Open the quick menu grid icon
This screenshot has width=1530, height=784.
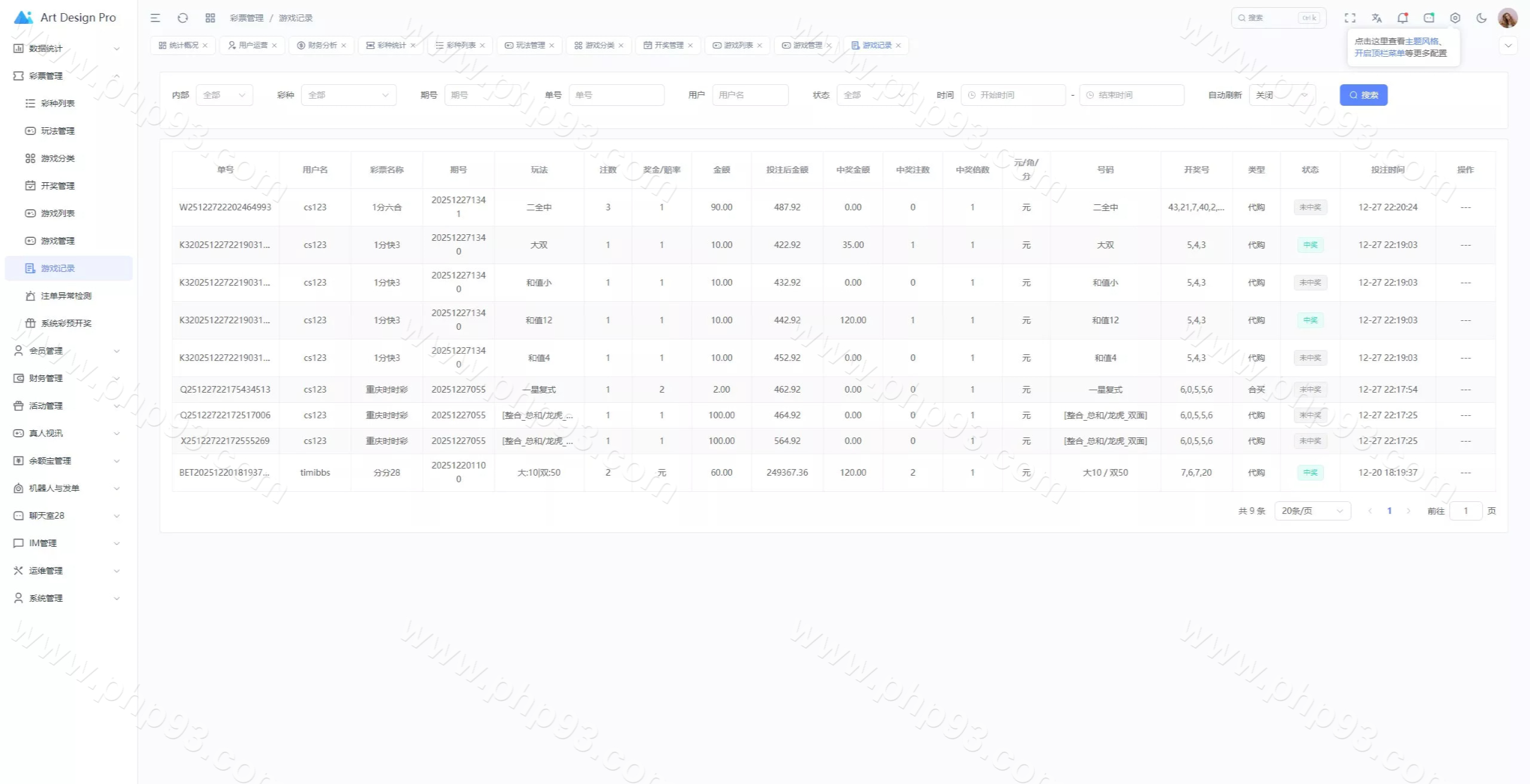click(x=210, y=18)
